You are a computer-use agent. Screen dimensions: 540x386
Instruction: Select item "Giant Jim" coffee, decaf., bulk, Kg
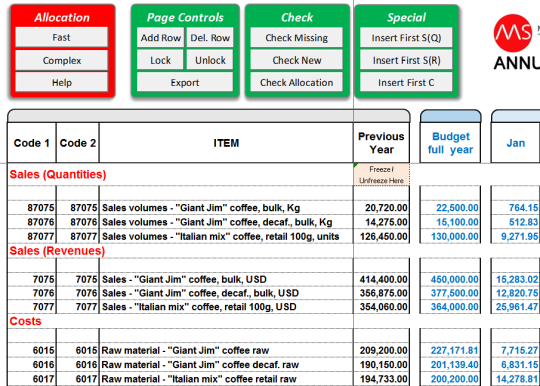[x=226, y=222]
